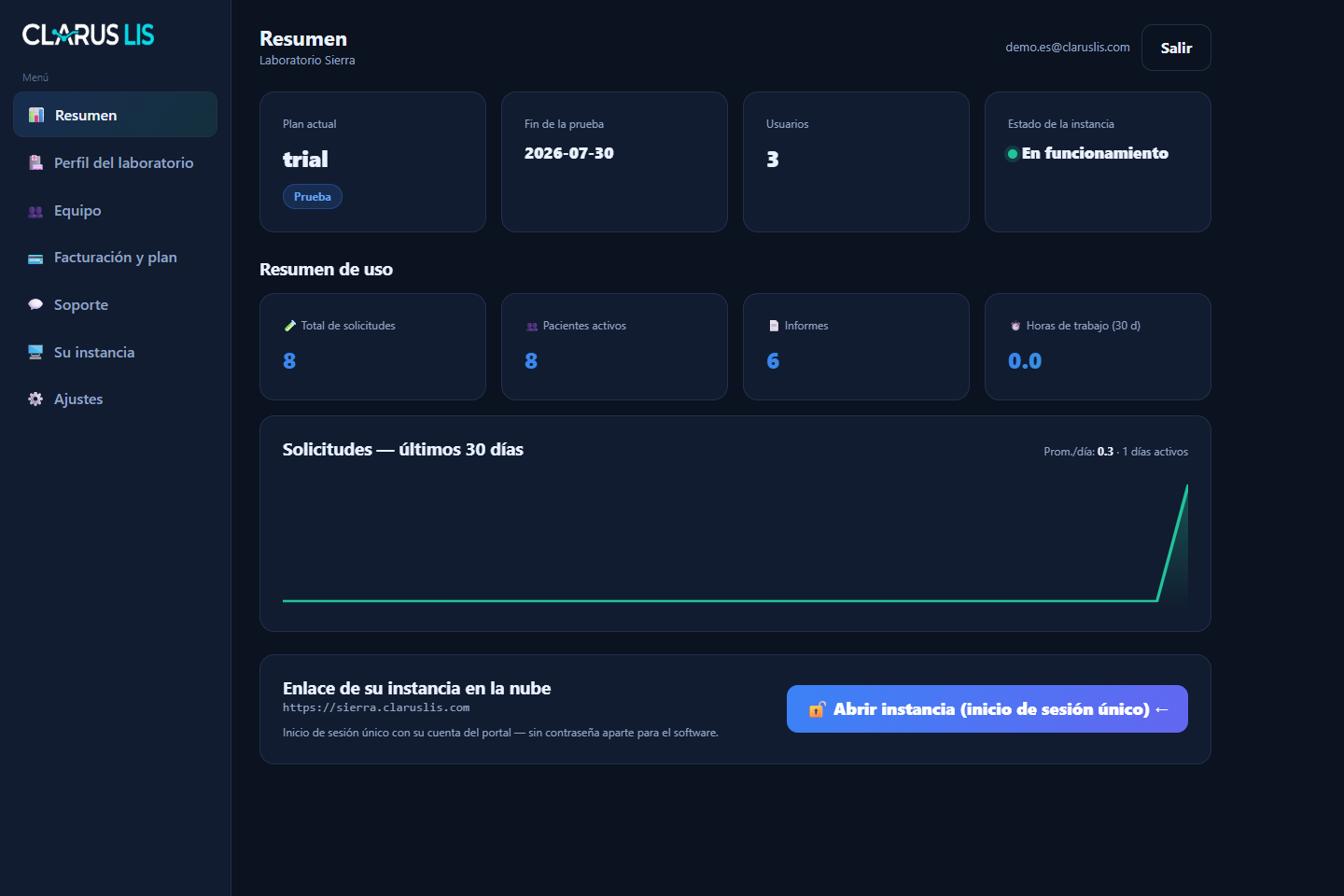Screen dimensions: 1344x896
Task: Click the Total de solicitudes test-tube icon
Action: click(290, 326)
